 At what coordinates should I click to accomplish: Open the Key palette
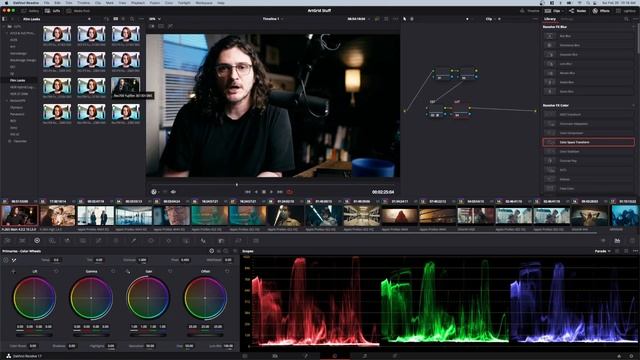tap(221, 241)
